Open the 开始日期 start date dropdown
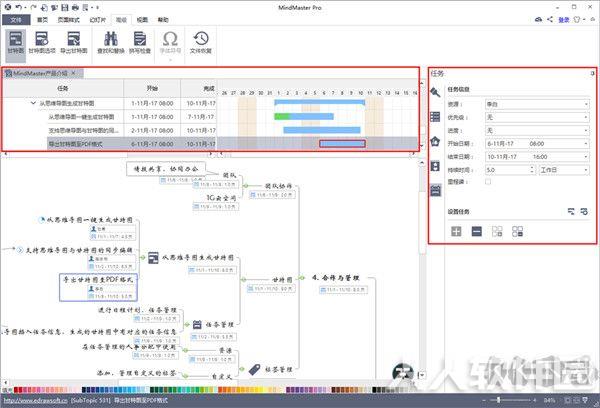 586,144
